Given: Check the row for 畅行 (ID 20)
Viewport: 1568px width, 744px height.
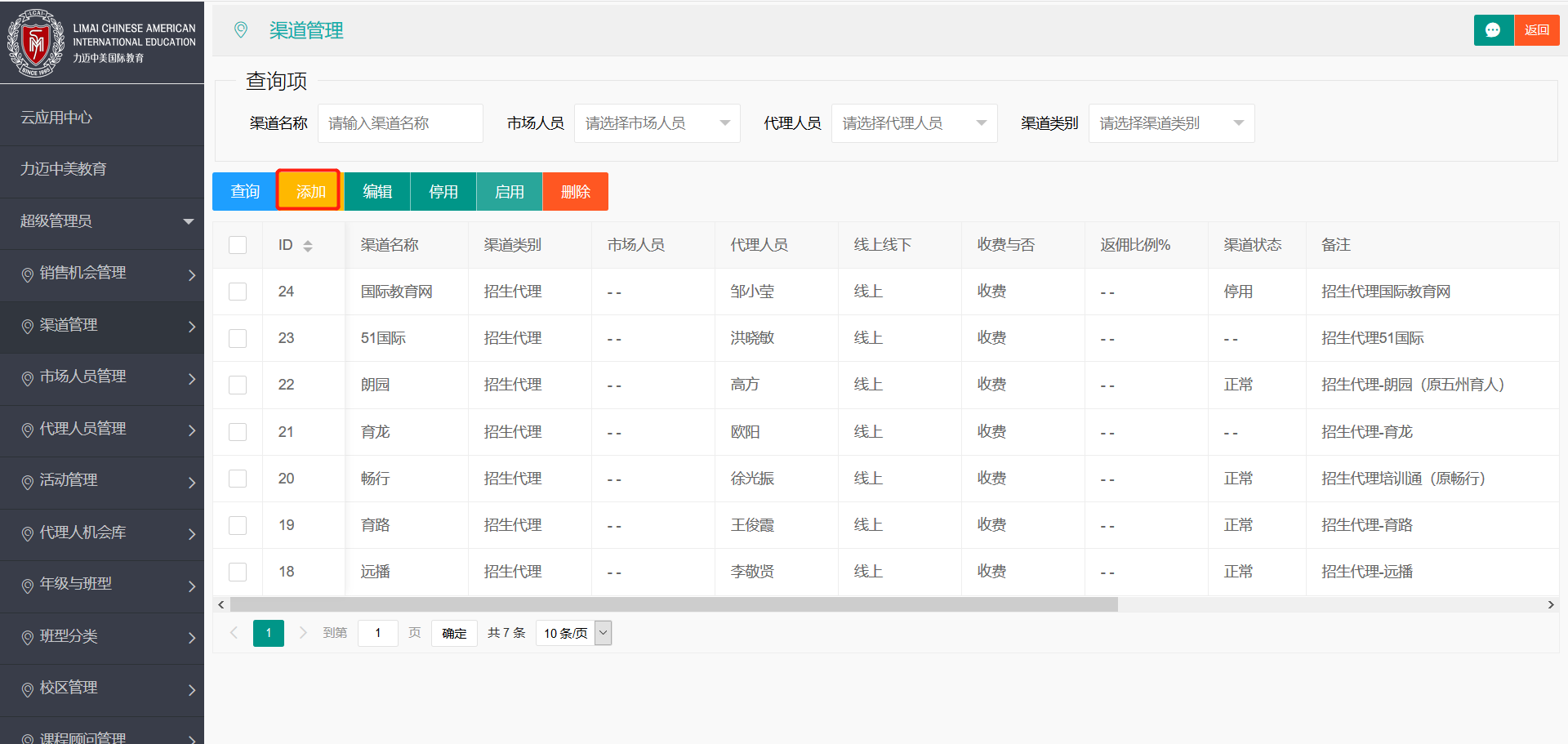Looking at the screenshot, I should pos(238,479).
